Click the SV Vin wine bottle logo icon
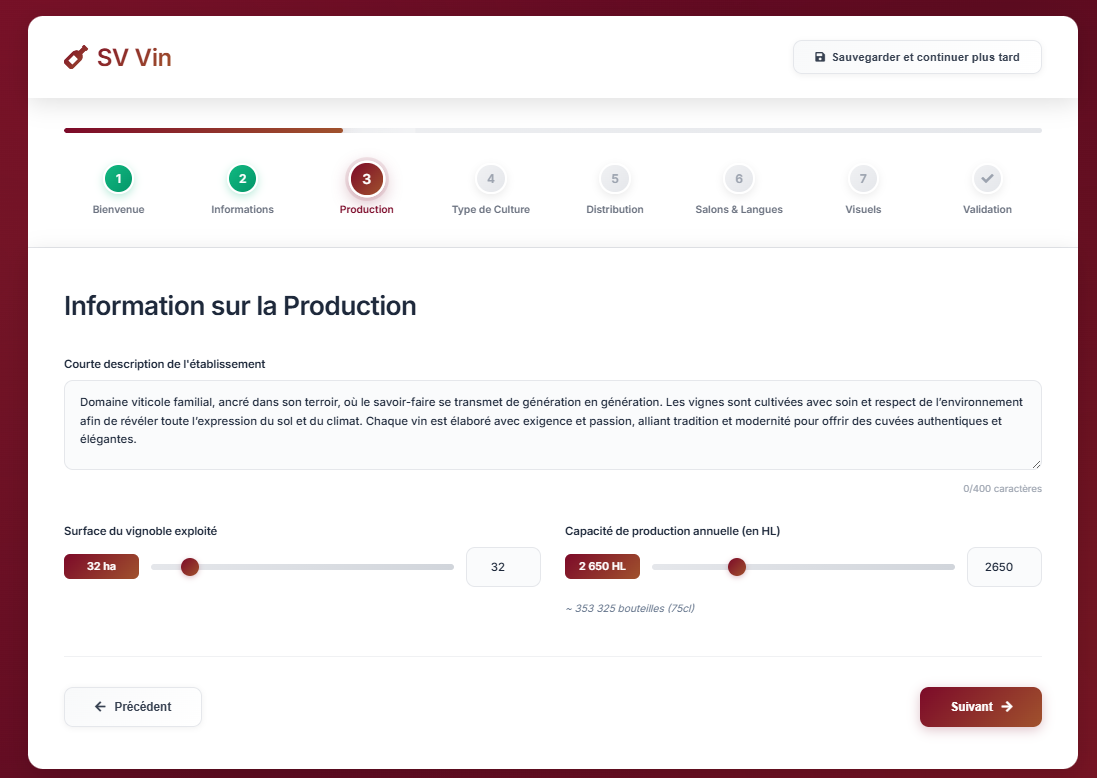The height and width of the screenshot is (778, 1097). pyautogui.click(x=75, y=57)
